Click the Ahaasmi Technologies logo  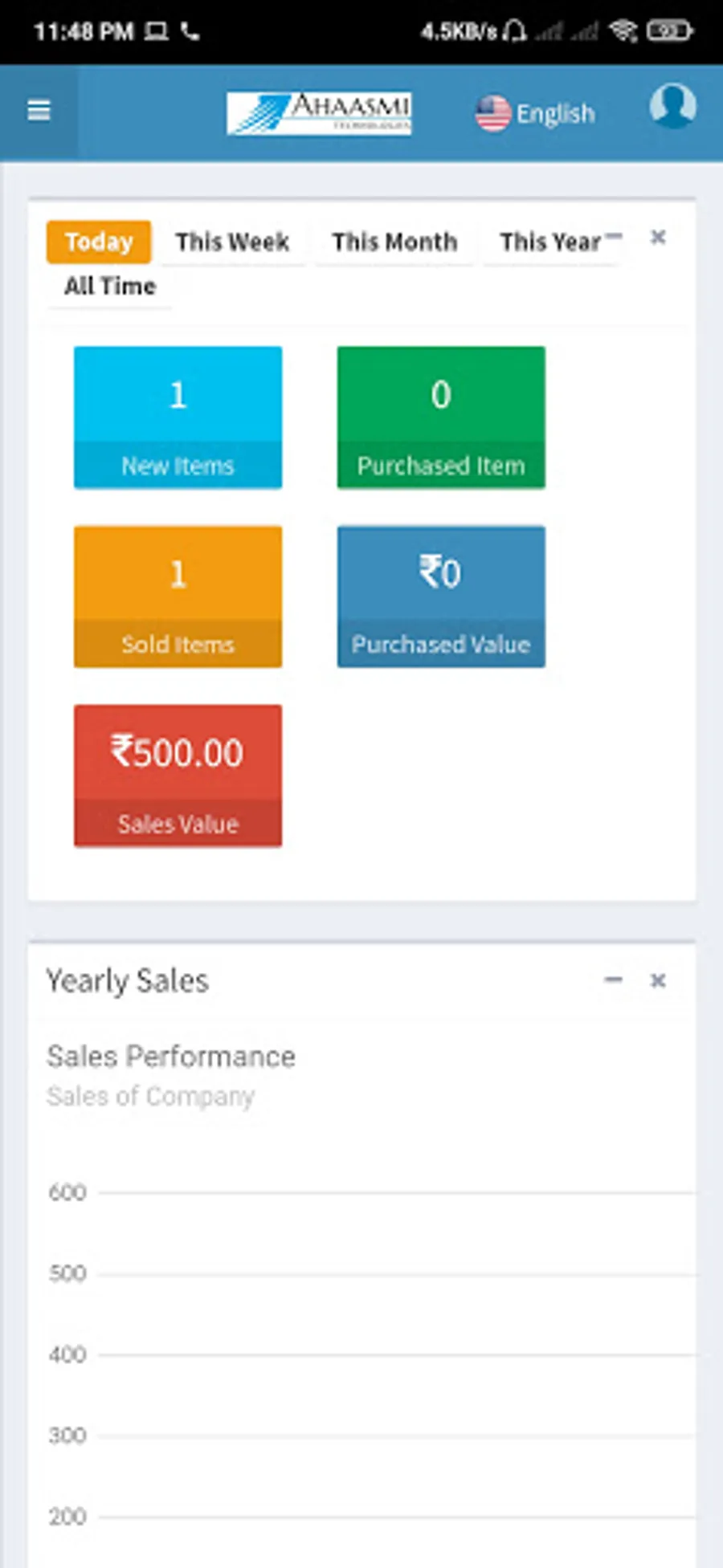319,113
